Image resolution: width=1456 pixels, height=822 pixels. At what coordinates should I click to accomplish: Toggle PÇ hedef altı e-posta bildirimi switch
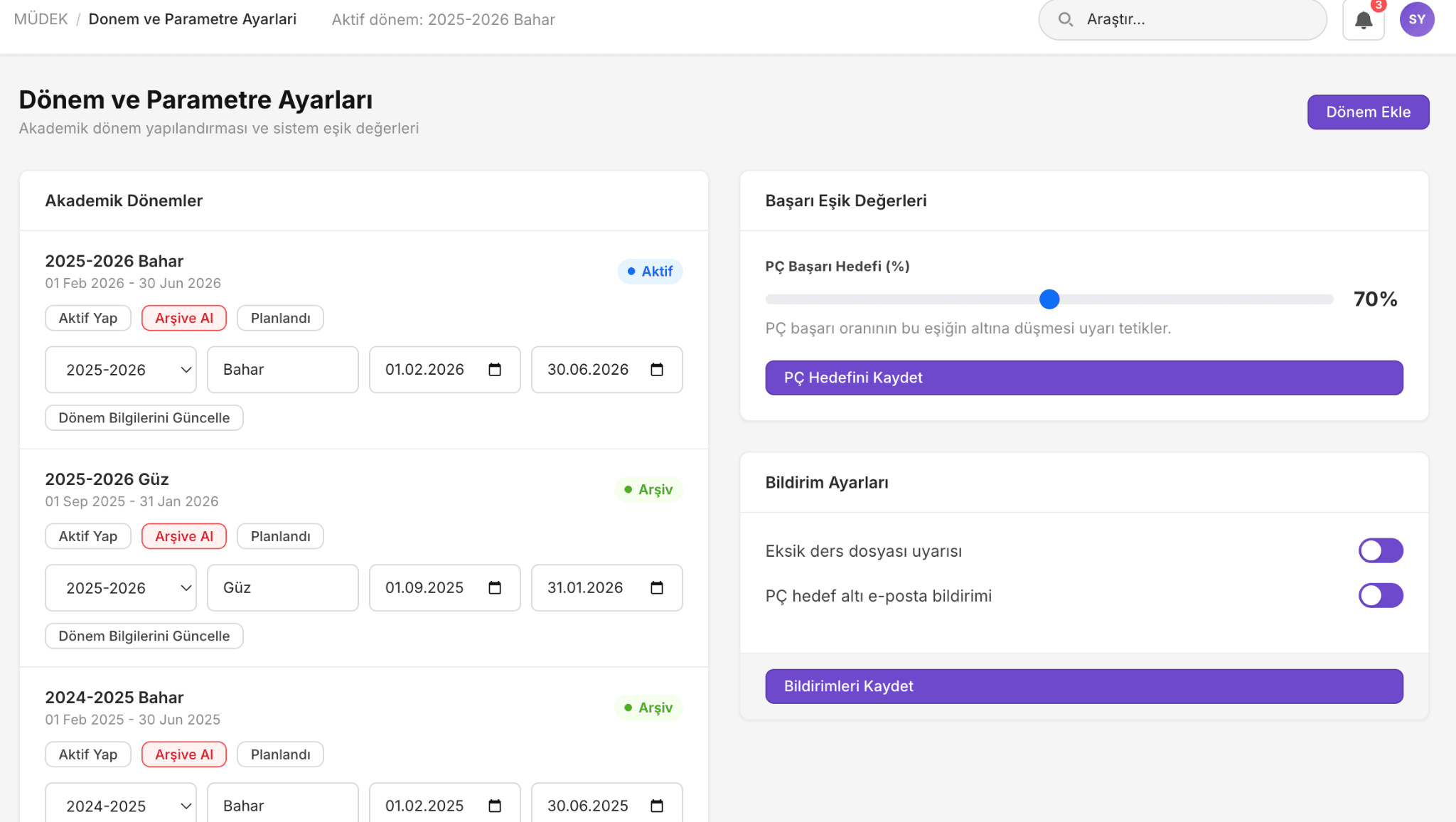click(x=1381, y=595)
